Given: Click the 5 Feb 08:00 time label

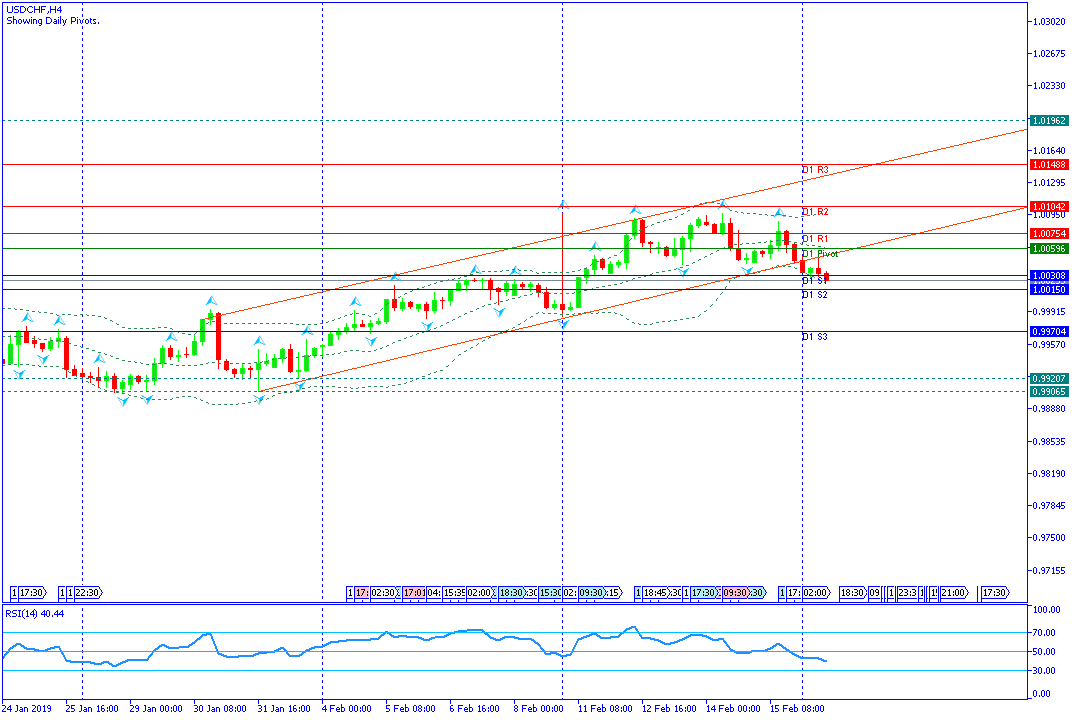Looking at the screenshot, I should (411, 708).
